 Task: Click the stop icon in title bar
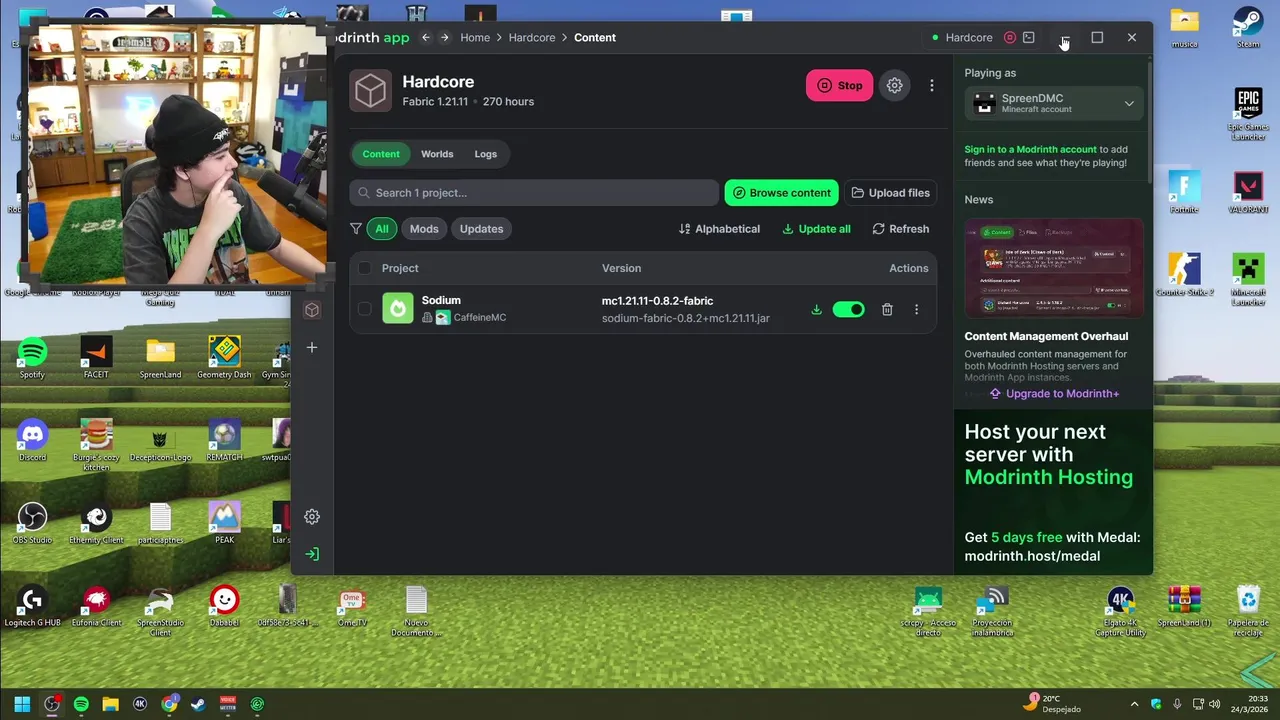pos(1010,38)
